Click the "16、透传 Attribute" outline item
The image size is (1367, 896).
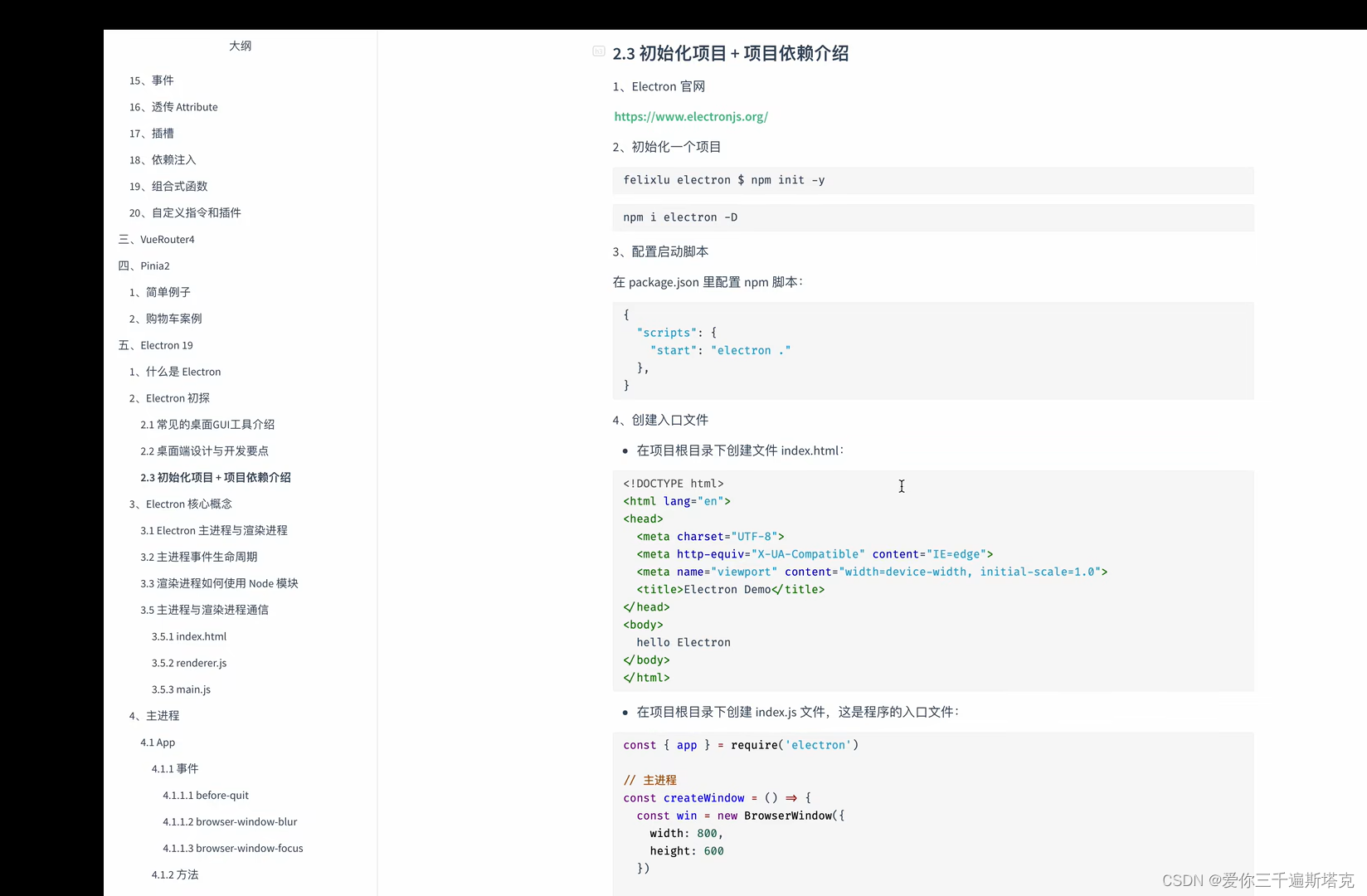pos(173,107)
